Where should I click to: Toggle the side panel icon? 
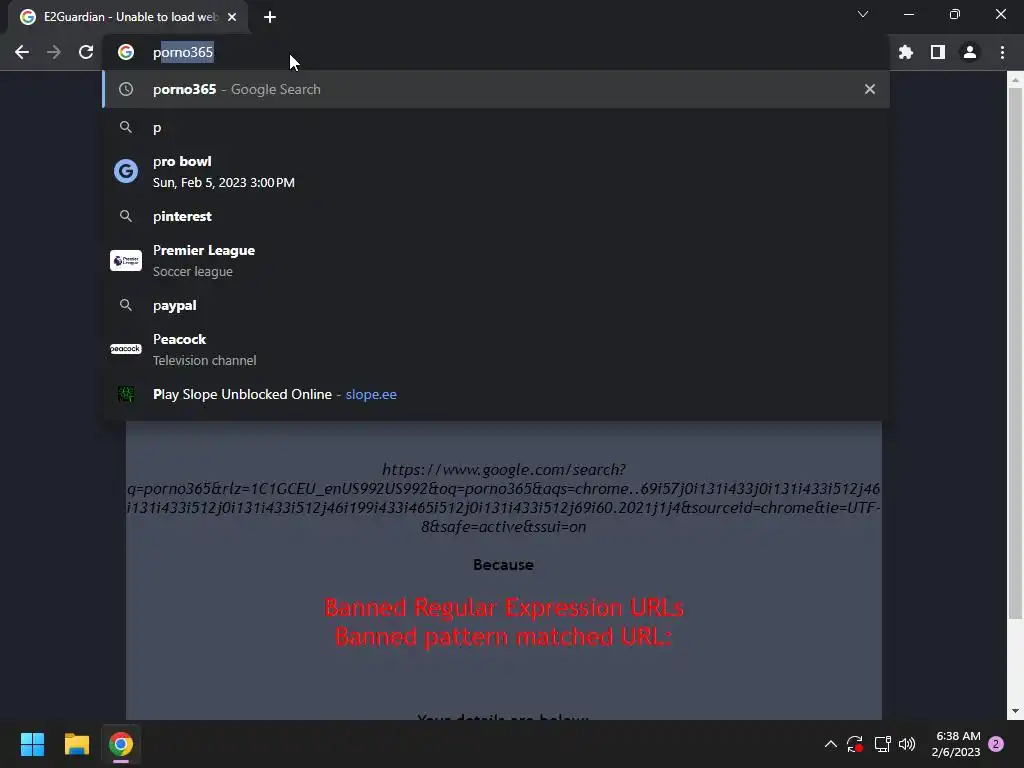point(938,52)
